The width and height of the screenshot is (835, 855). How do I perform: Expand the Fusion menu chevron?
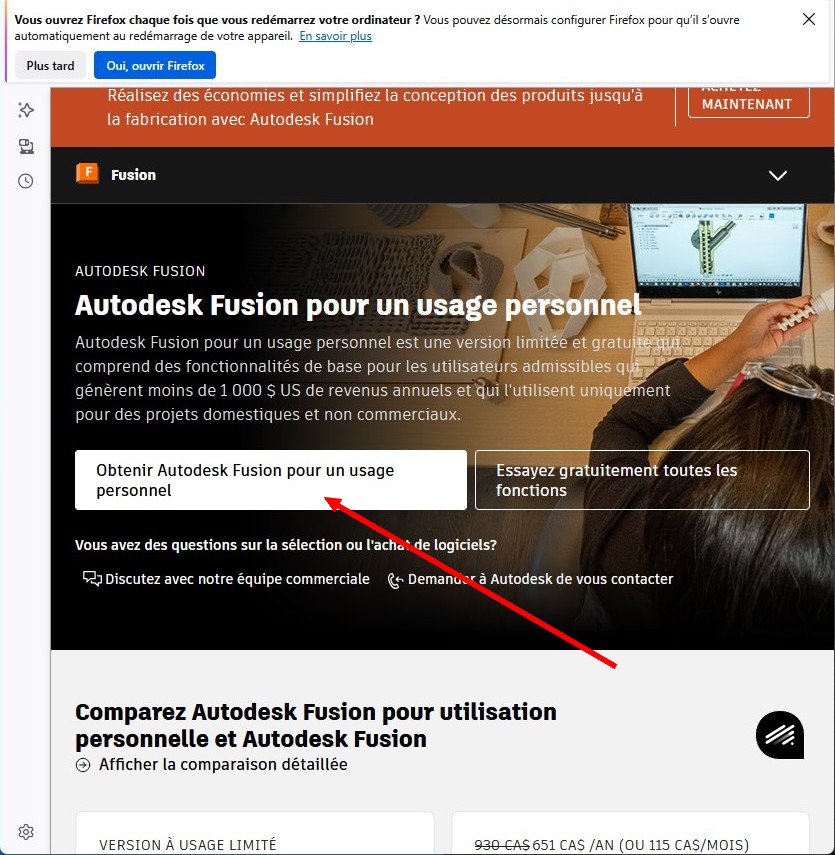778,175
